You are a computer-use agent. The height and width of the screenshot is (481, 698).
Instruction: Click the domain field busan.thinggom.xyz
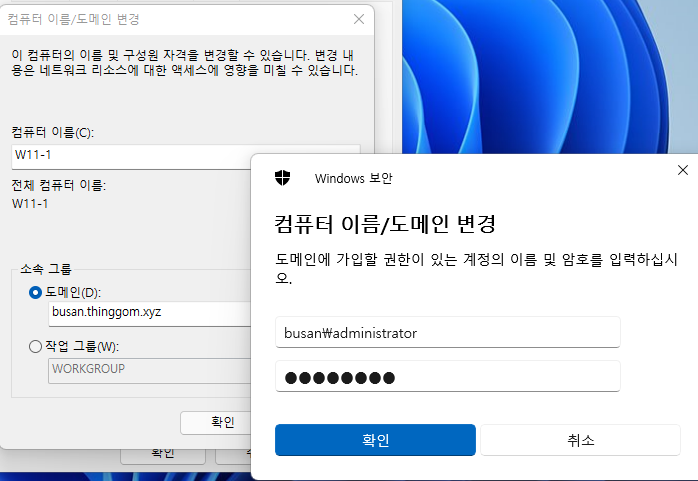point(150,314)
